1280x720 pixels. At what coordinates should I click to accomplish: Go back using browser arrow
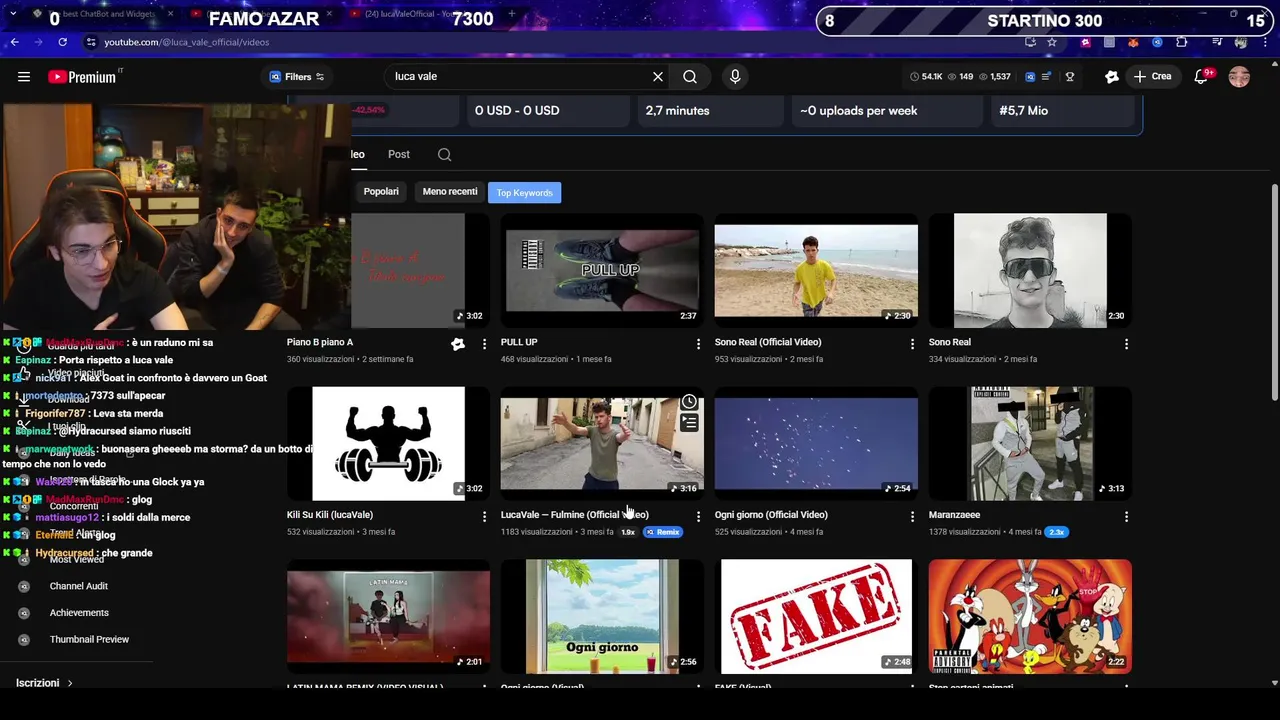(x=14, y=42)
